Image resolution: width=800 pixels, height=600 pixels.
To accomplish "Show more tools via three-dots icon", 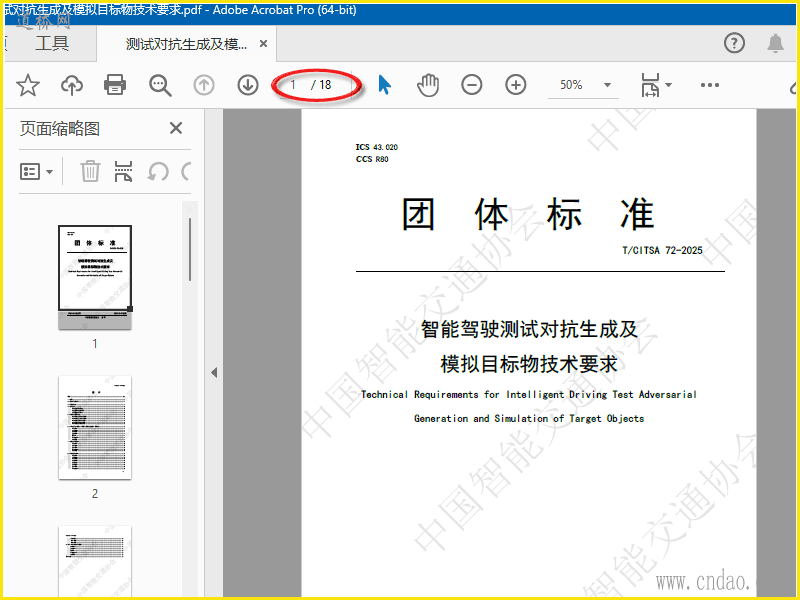I will click(710, 85).
